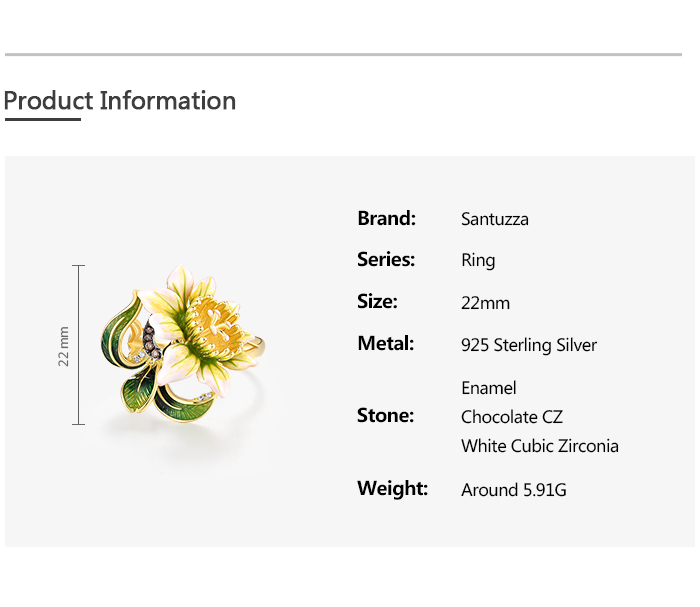Click the dark underline beneath Product Information
The height and width of the screenshot is (607, 700).
click(42, 120)
